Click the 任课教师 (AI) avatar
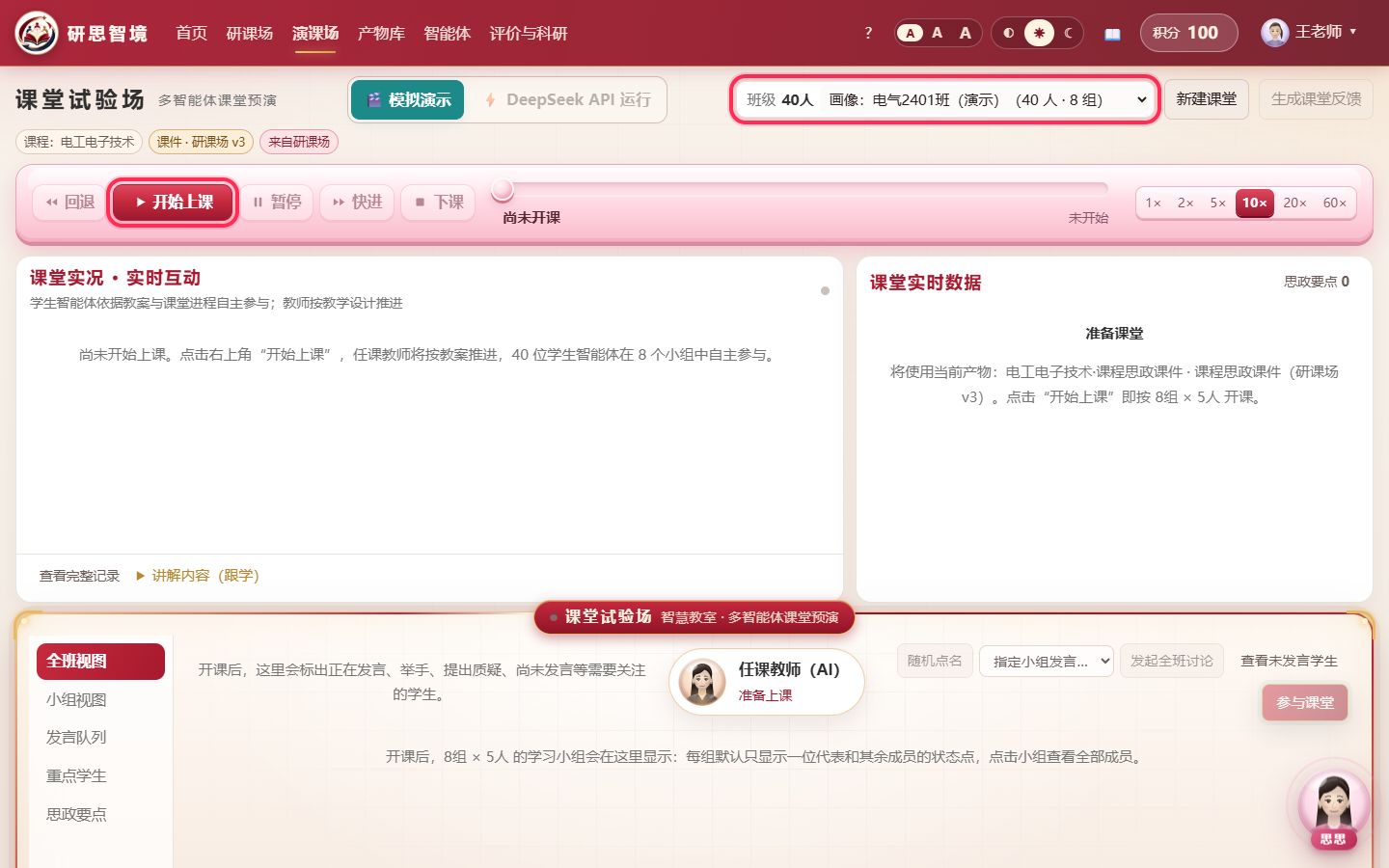 [702, 682]
